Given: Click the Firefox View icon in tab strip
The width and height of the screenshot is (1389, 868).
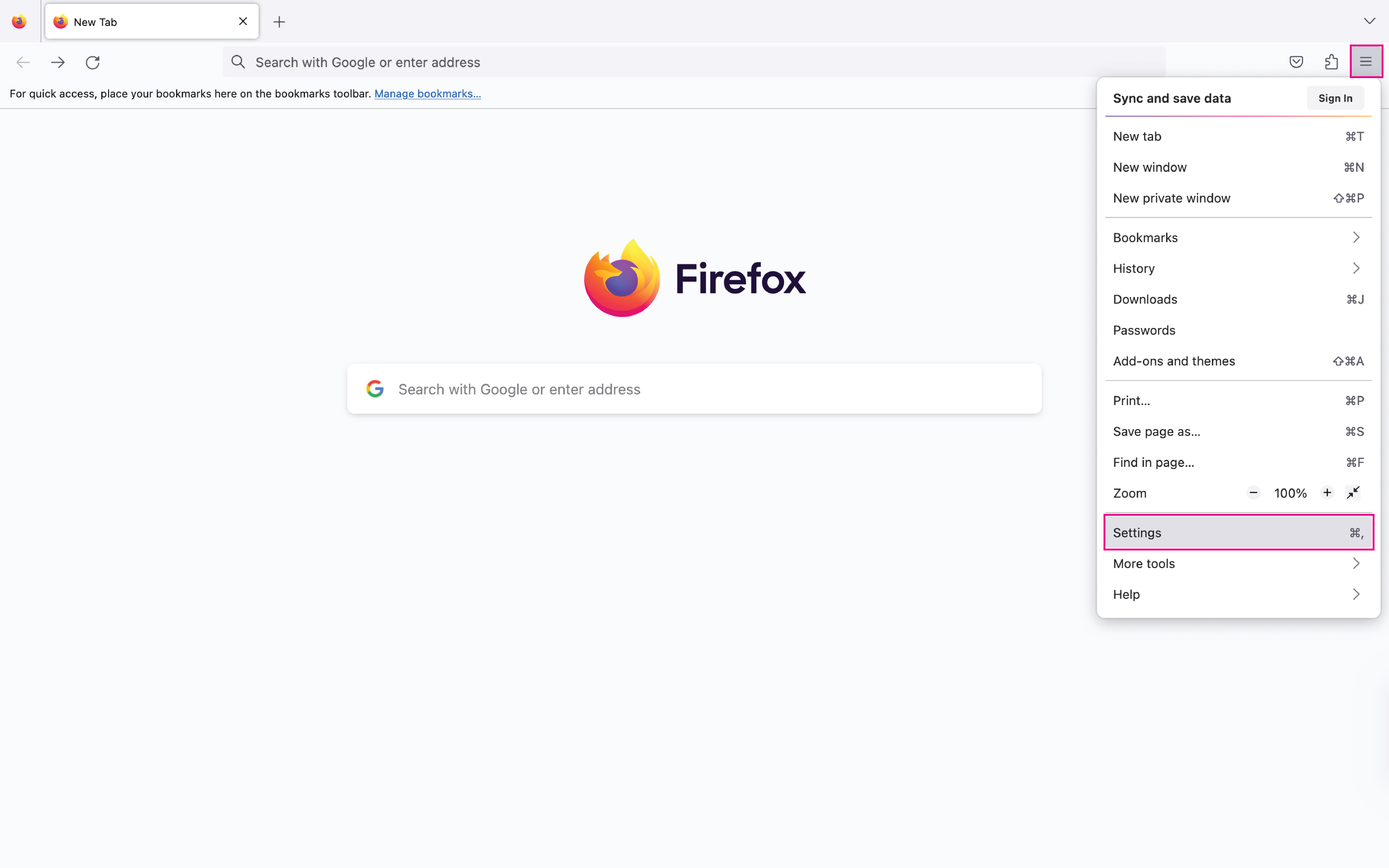Looking at the screenshot, I should point(19,22).
